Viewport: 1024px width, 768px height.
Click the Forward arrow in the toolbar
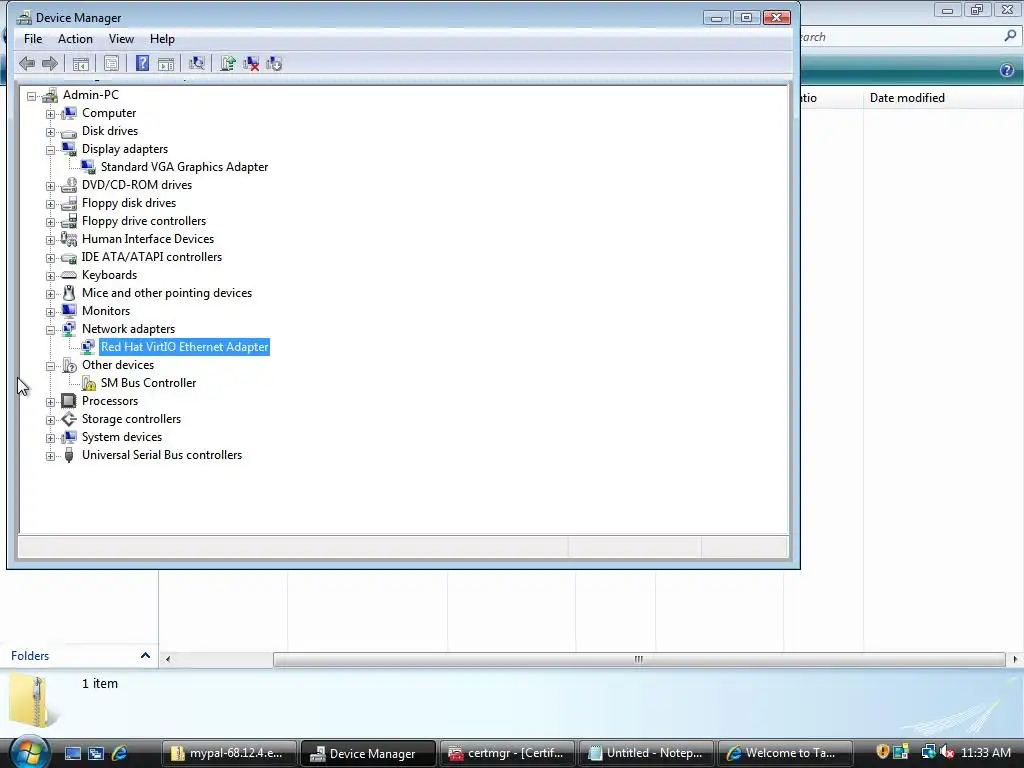[x=50, y=63]
